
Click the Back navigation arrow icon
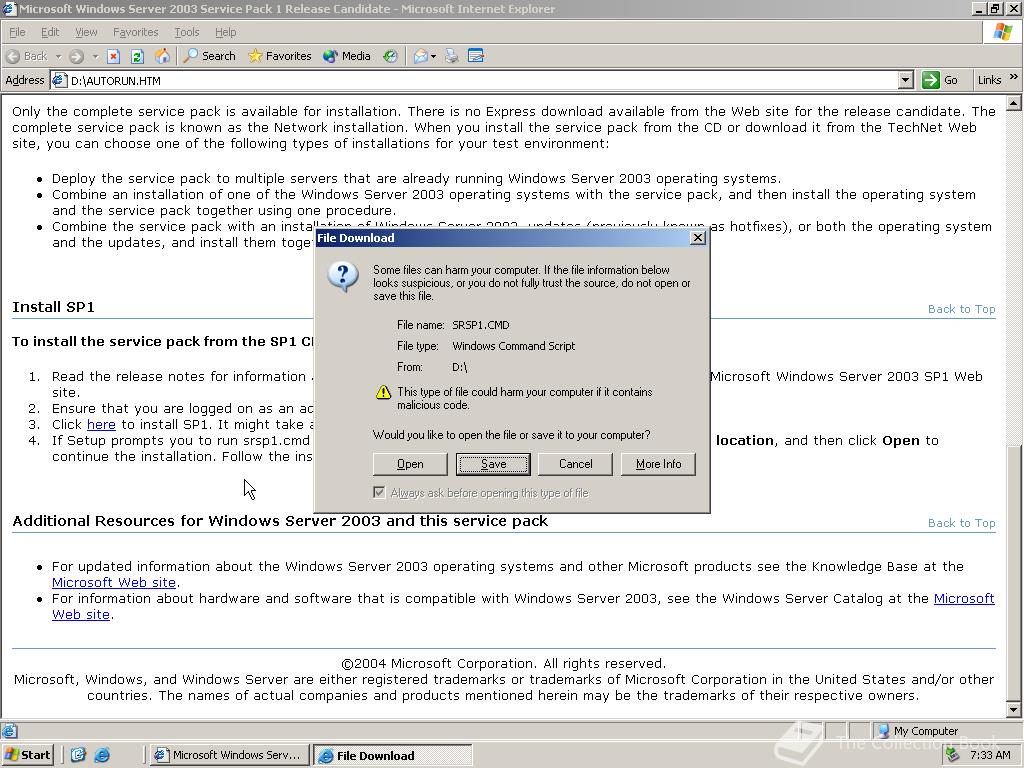13,56
